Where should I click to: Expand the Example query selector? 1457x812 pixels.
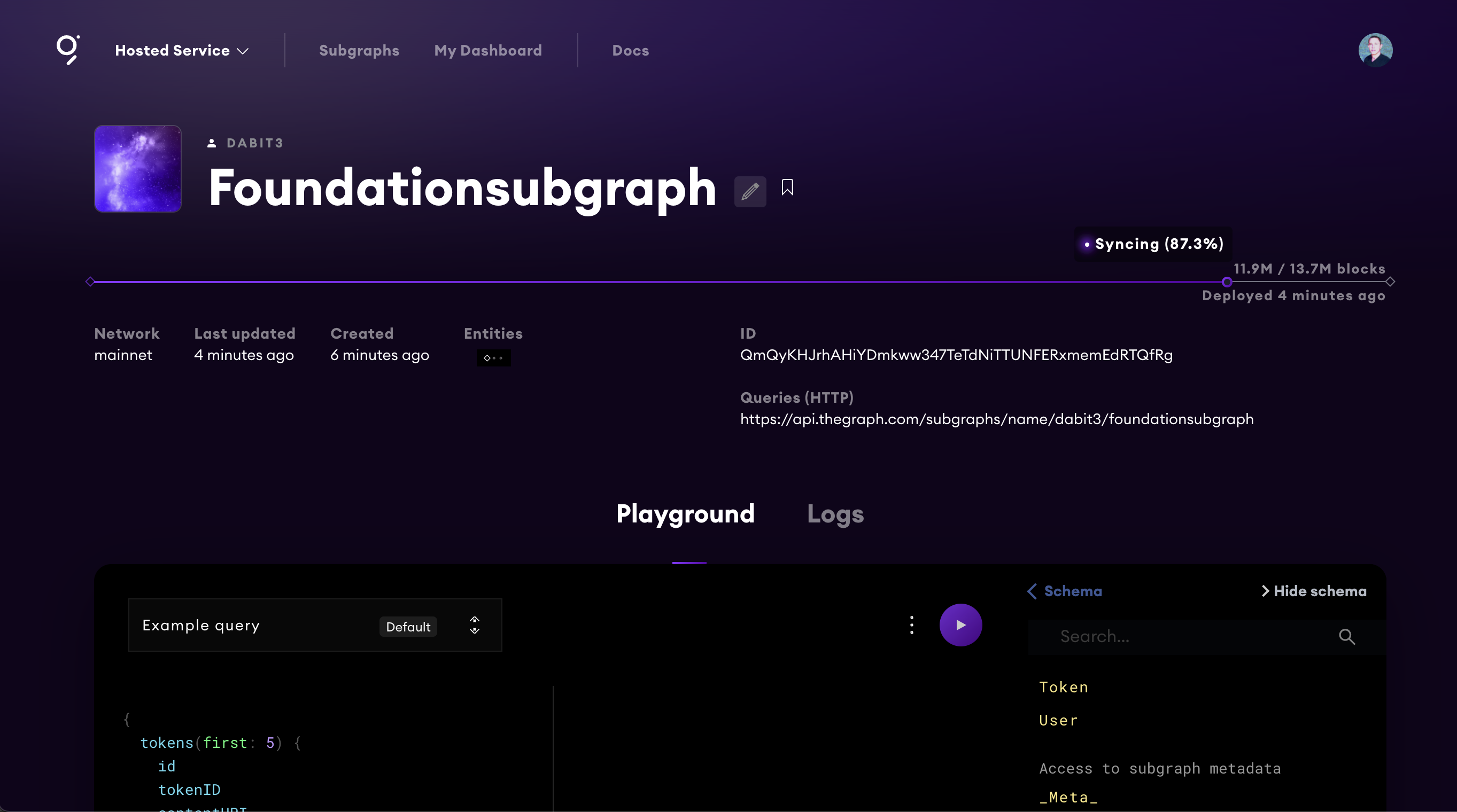[474, 625]
